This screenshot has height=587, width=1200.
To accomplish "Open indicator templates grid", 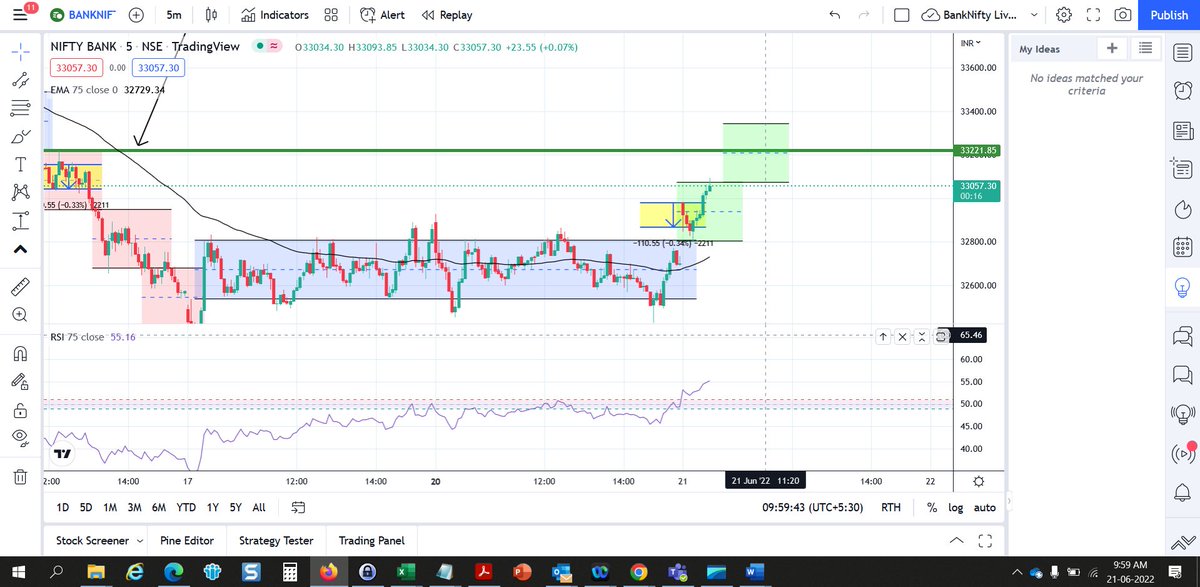I will [x=331, y=15].
